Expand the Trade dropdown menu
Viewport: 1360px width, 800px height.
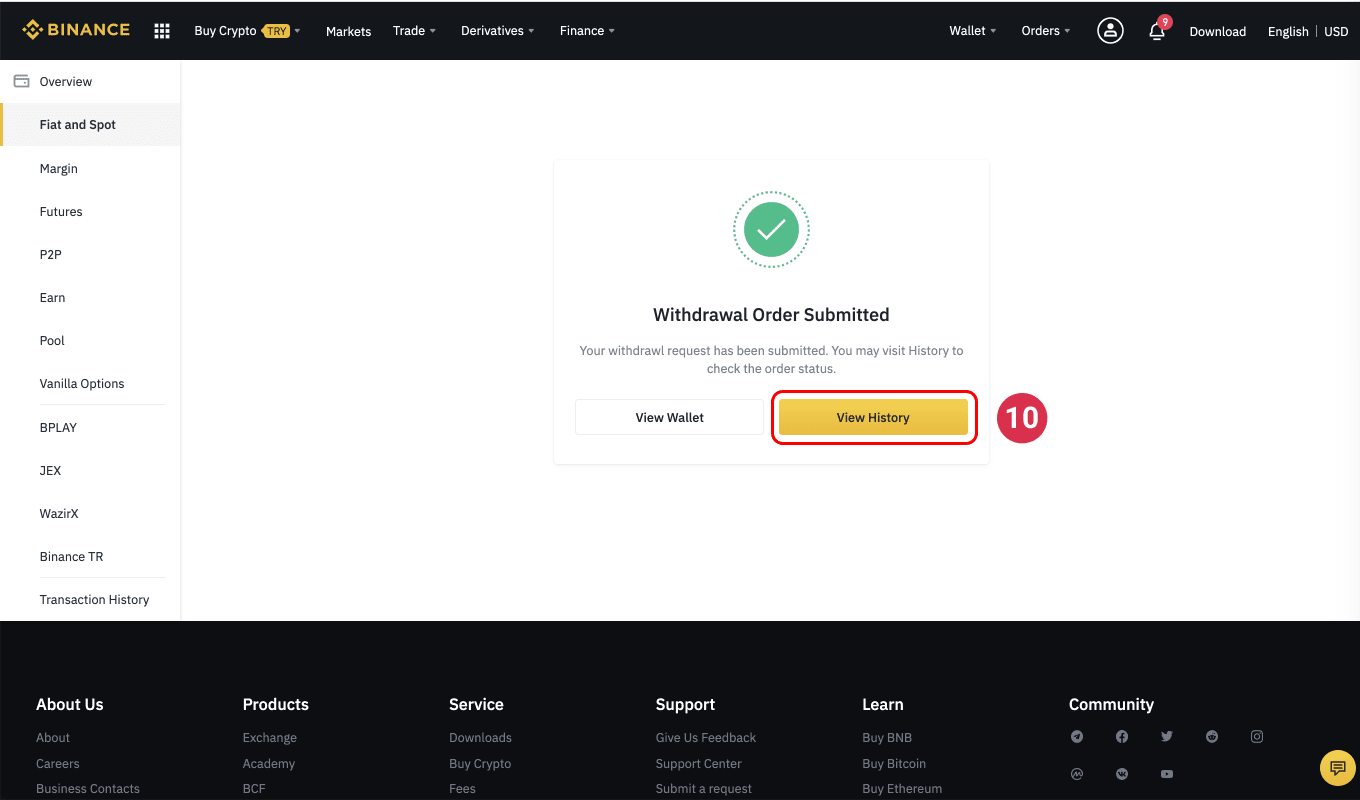pyautogui.click(x=414, y=31)
